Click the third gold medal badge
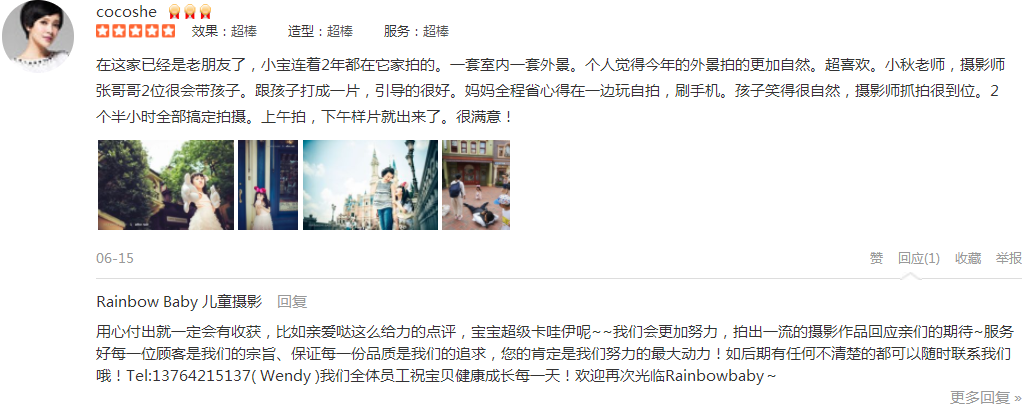Screen dimensions: 1022x405 pyautogui.click(x=205, y=12)
